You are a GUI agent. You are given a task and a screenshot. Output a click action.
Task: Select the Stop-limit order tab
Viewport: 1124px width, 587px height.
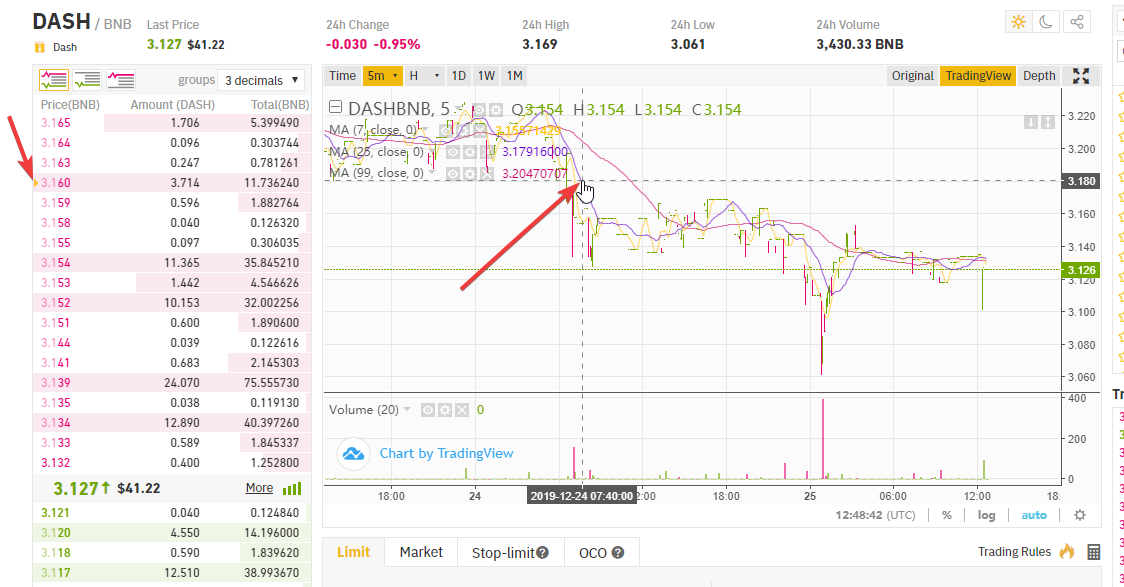point(510,552)
